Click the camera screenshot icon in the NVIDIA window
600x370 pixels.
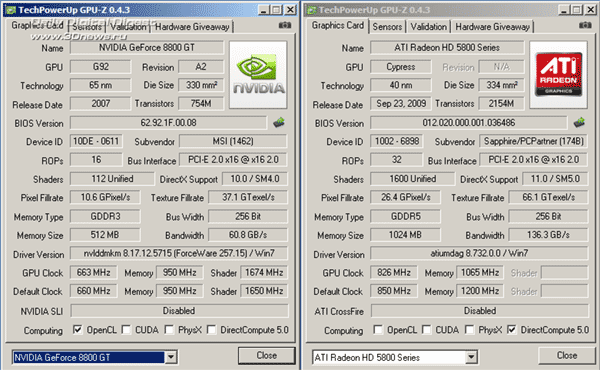click(x=285, y=25)
